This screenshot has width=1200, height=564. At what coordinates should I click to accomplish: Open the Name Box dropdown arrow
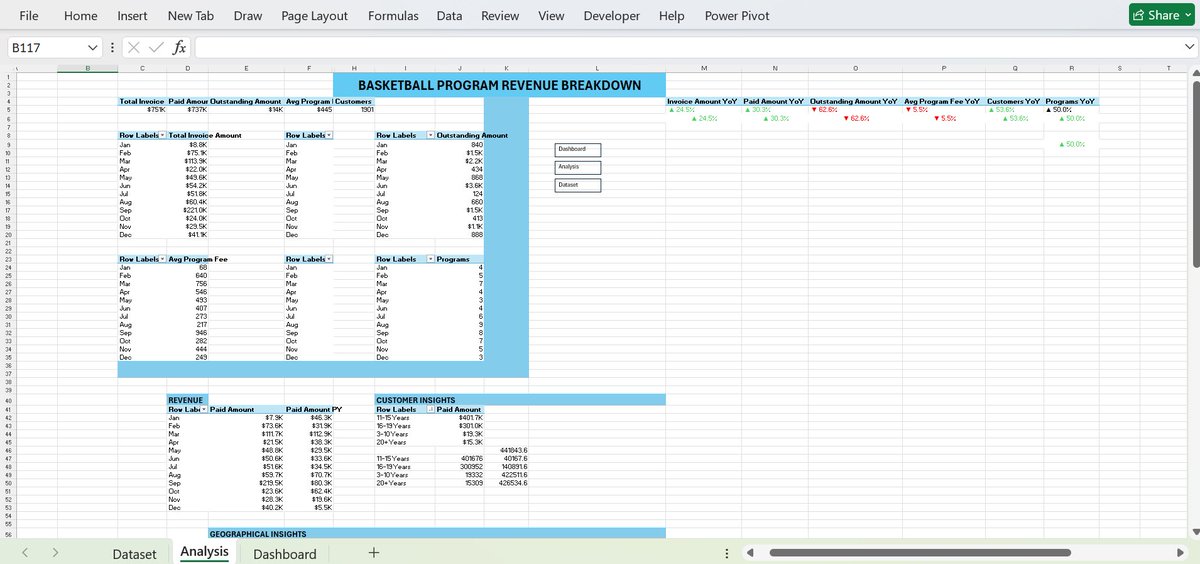tap(93, 47)
